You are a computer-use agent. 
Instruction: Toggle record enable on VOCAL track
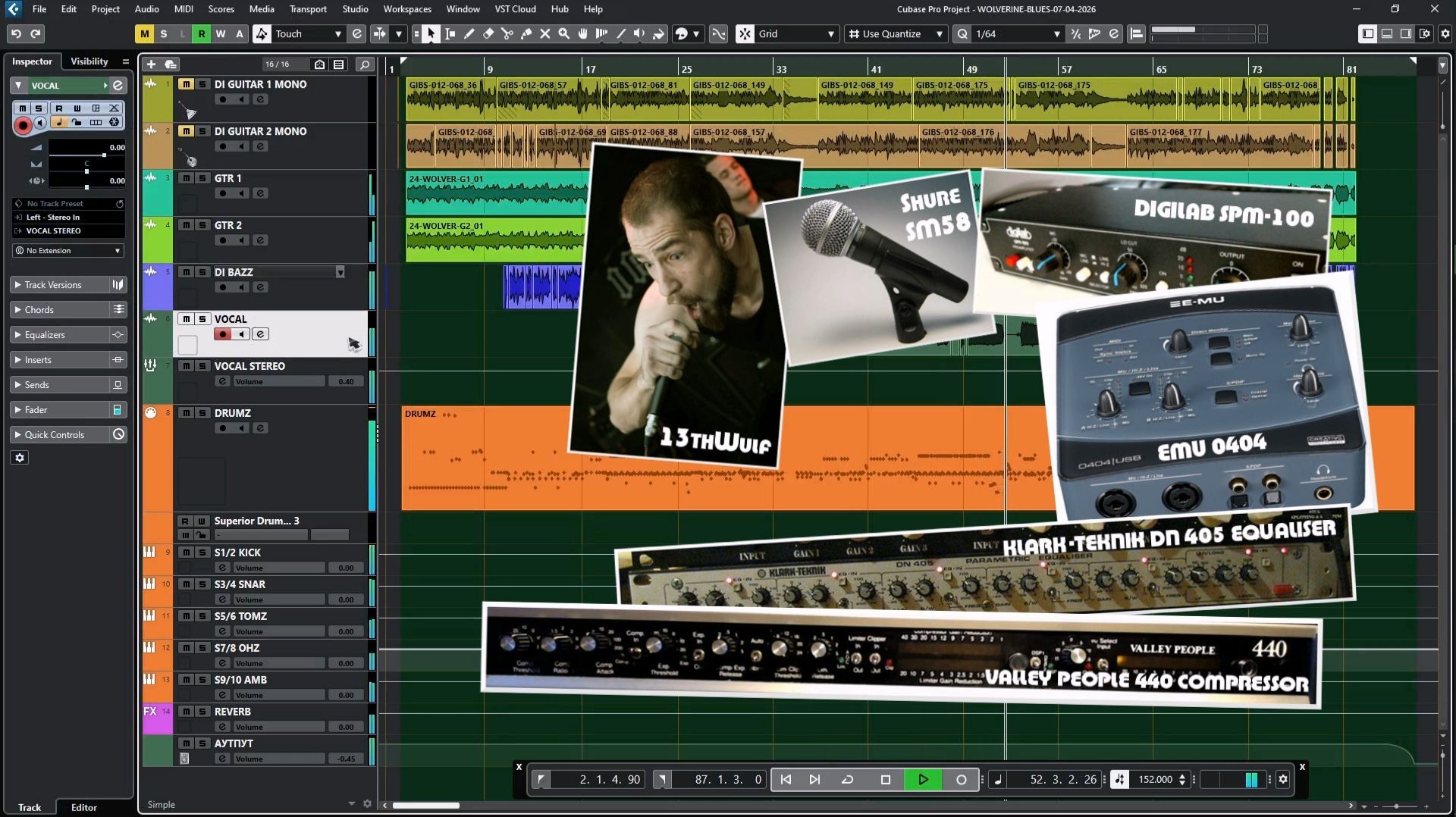[222, 334]
